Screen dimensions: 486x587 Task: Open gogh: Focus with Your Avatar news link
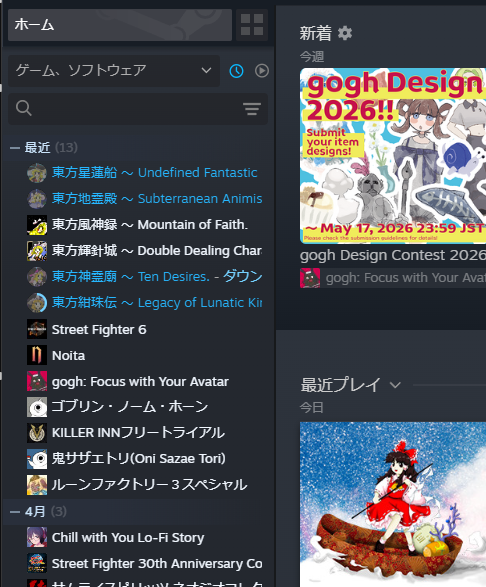pos(405,278)
